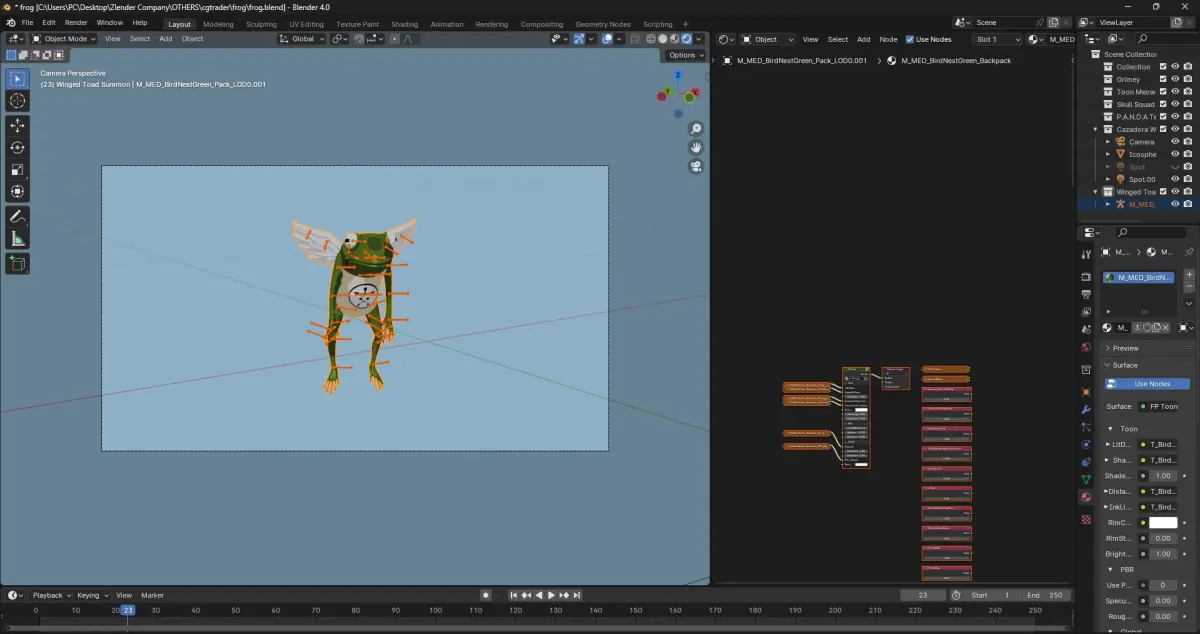Switch to the UV Editing workspace tab

[305, 24]
